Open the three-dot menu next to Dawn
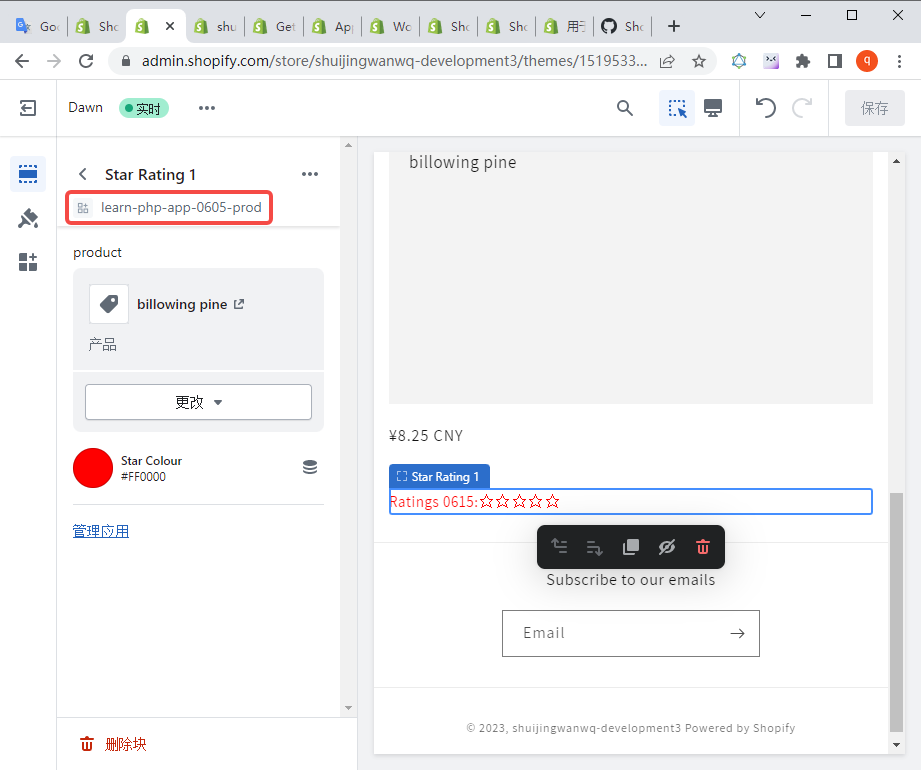921x770 pixels. [207, 108]
